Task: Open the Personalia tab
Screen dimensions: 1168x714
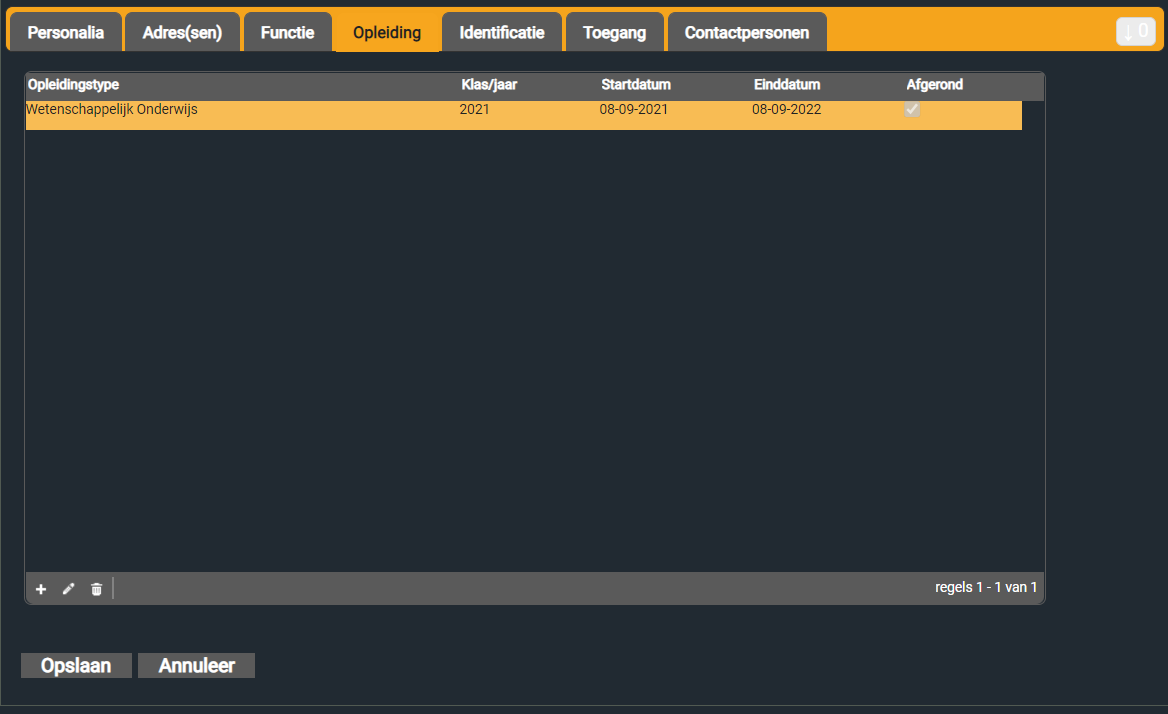Action: coord(66,32)
